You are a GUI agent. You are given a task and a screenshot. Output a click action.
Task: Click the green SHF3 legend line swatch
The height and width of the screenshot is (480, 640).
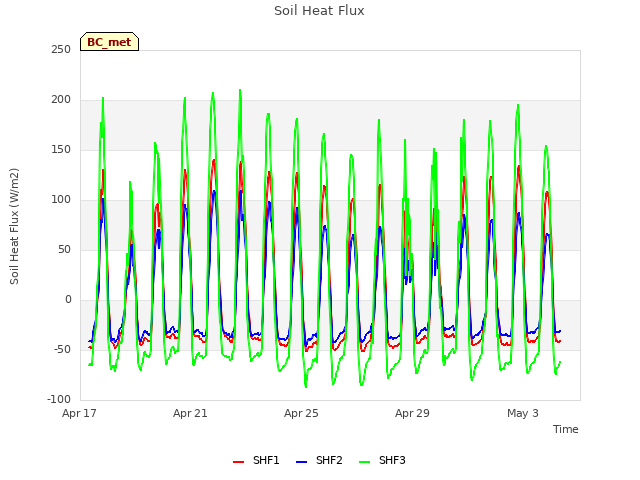tap(364, 462)
